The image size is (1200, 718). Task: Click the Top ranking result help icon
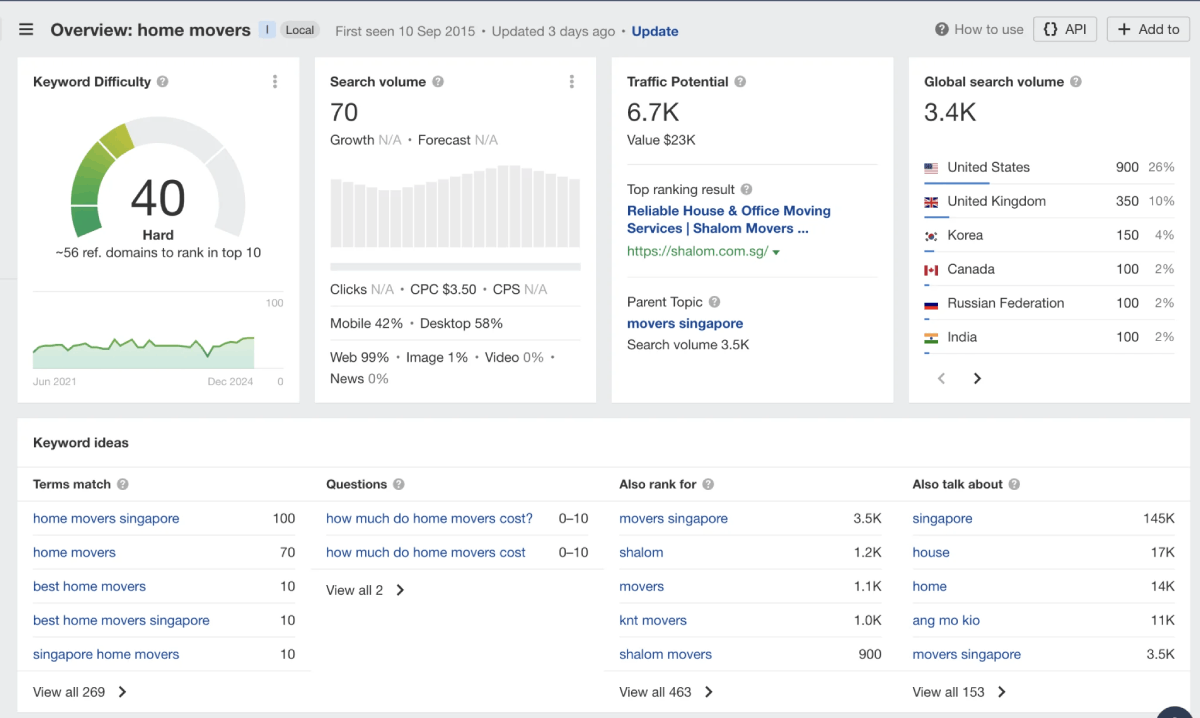pos(747,190)
